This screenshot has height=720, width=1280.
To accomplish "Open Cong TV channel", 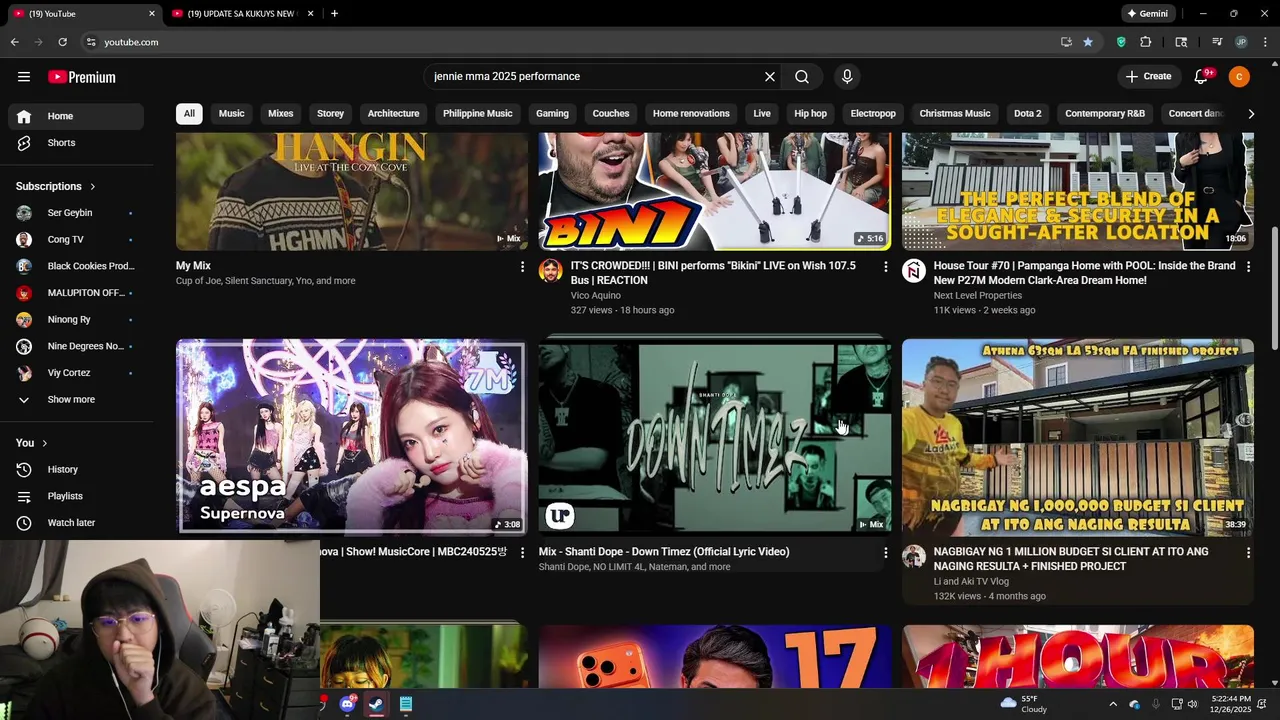I will pyautogui.click(x=76, y=240).
